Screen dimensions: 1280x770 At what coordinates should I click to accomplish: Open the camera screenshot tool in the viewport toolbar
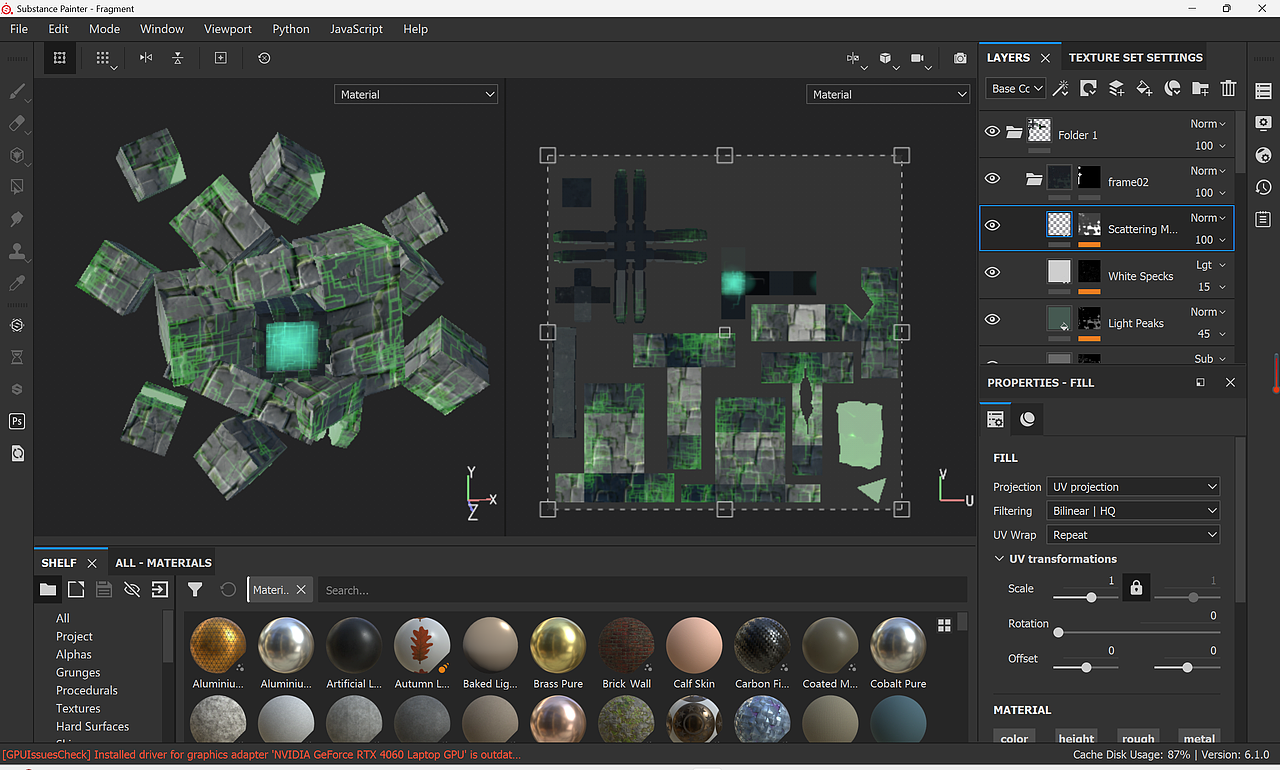click(x=960, y=58)
